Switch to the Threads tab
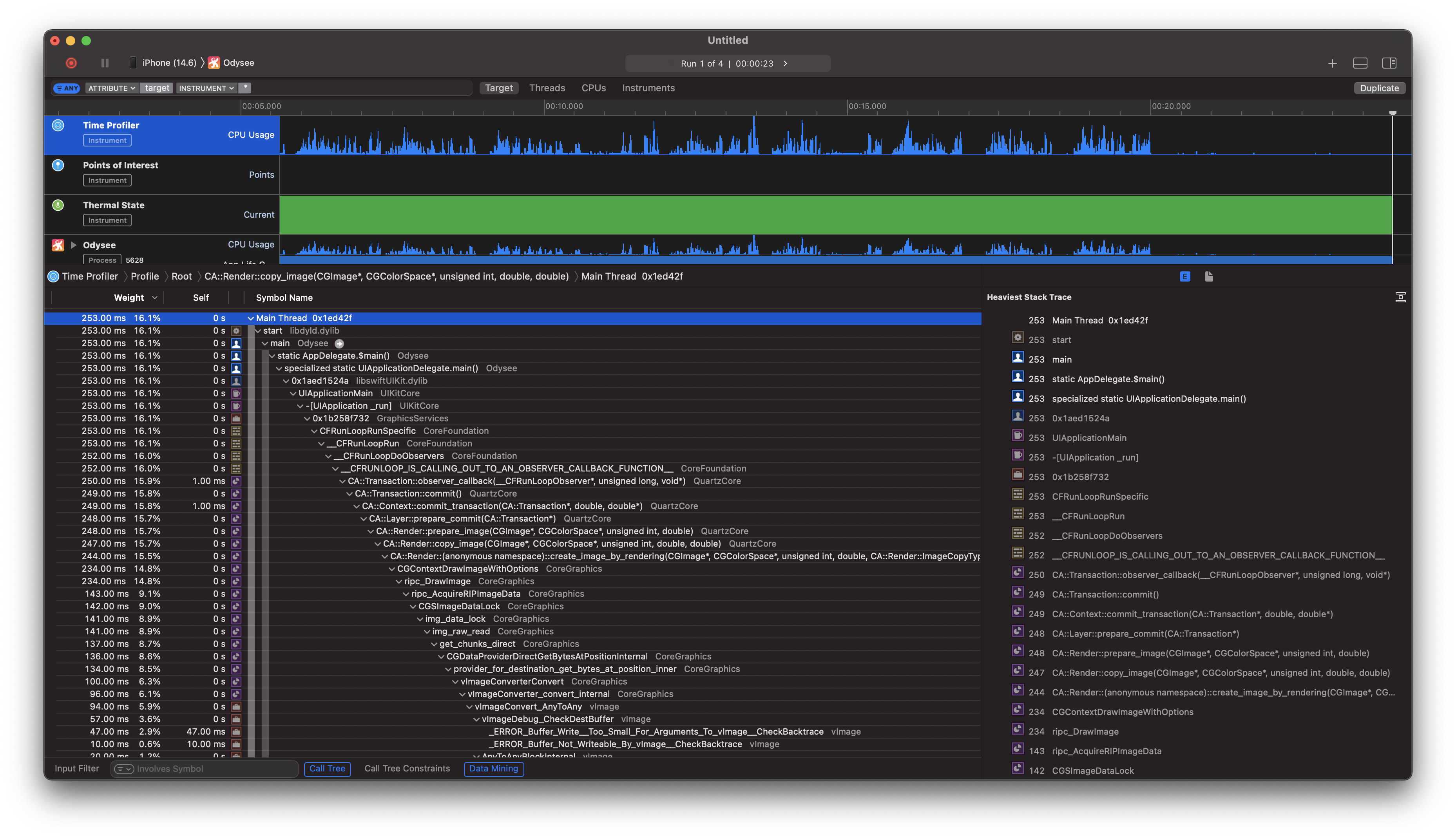The width and height of the screenshot is (1456, 838). click(x=547, y=88)
